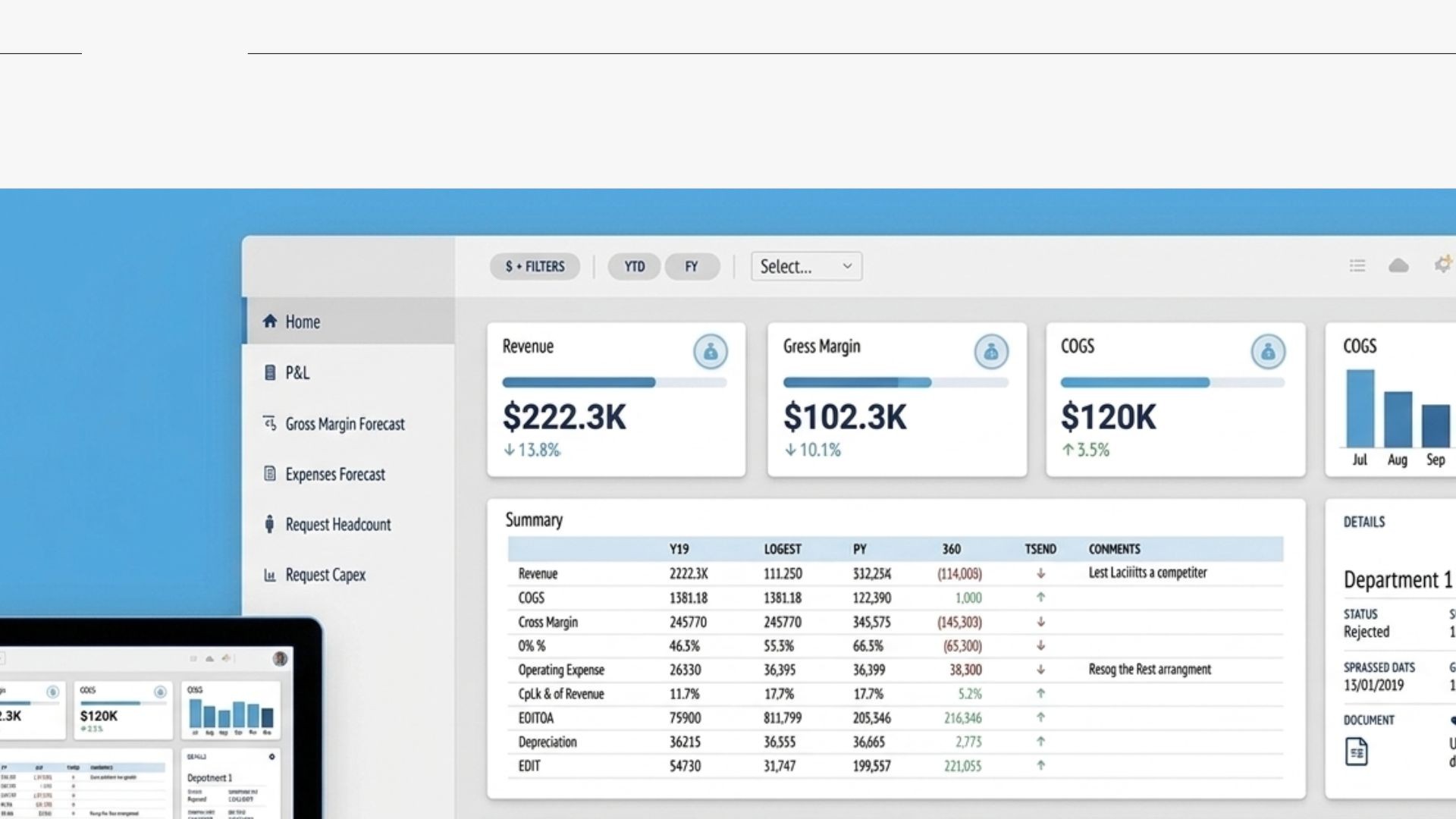
Task: Open the P&L sidebar item
Action: pyautogui.click(x=297, y=373)
